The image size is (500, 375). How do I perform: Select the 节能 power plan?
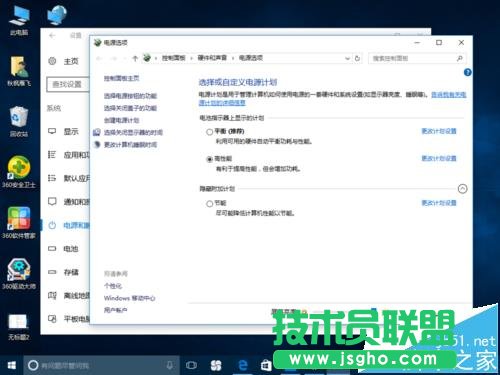point(209,203)
